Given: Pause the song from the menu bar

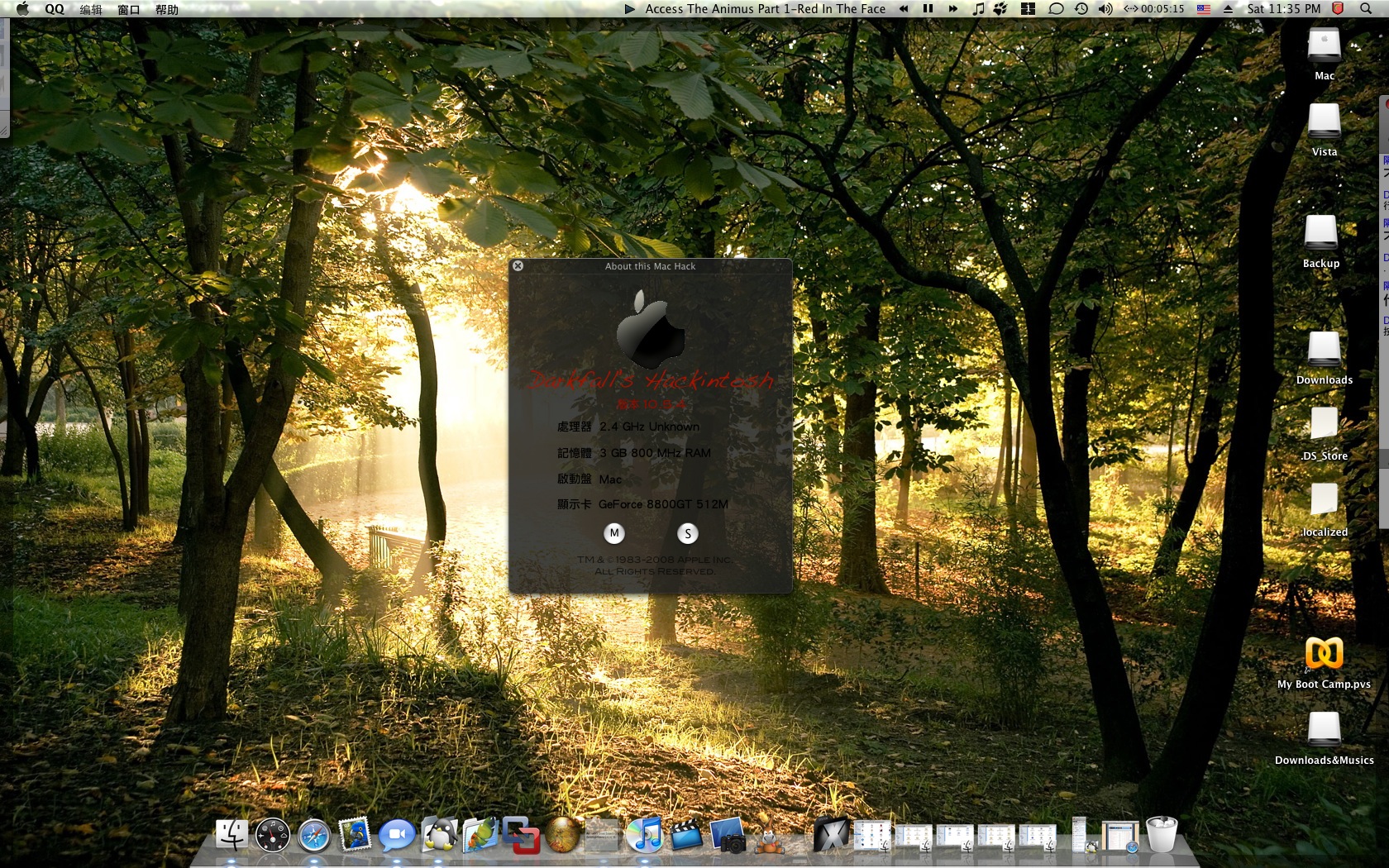Looking at the screenshot, I should pyautogui.click(x=928, y=9).
